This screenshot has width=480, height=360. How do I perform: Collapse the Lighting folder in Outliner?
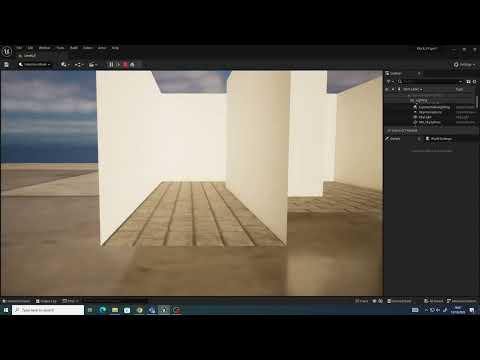pyautogui.click(x=412, y=100)
